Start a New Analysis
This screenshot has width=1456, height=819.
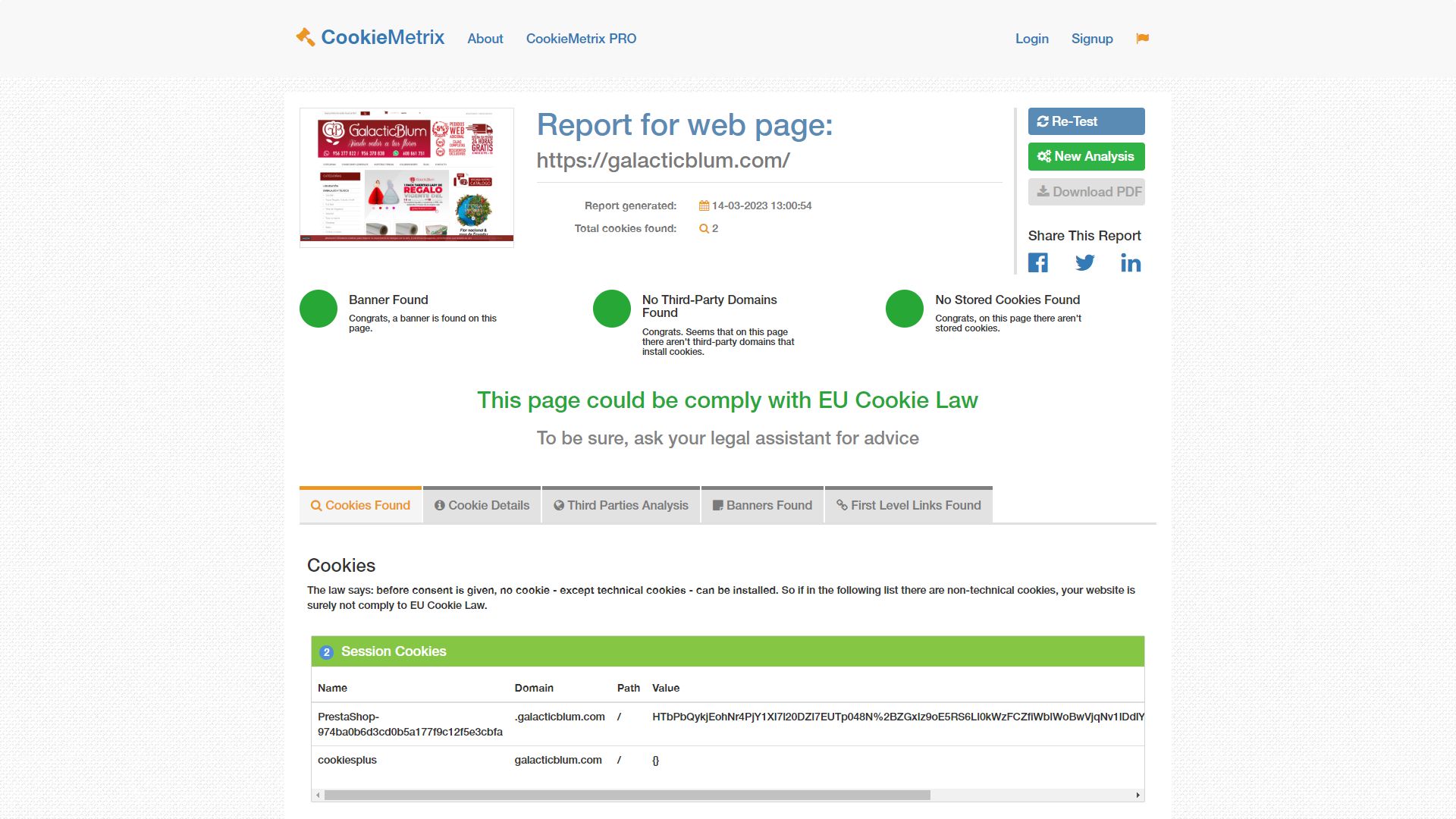tap(1086, 157)
